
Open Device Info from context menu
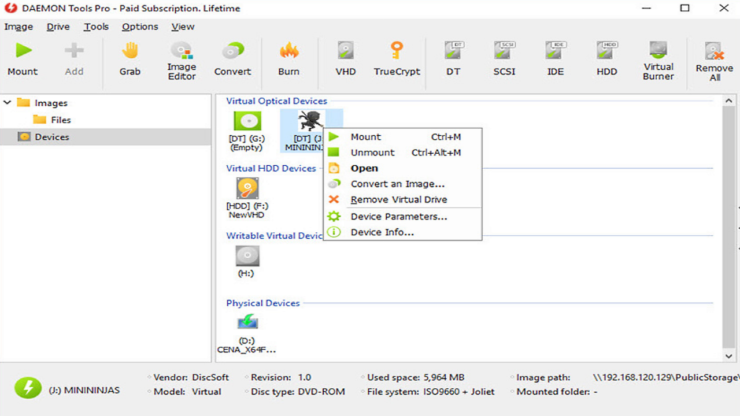pos(403,232)
